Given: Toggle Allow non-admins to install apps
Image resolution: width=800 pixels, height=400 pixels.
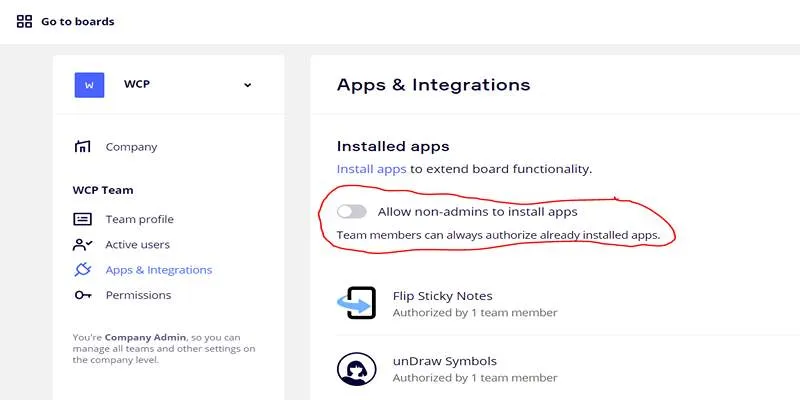Looking at the screenshot, I should pos(352,211).
